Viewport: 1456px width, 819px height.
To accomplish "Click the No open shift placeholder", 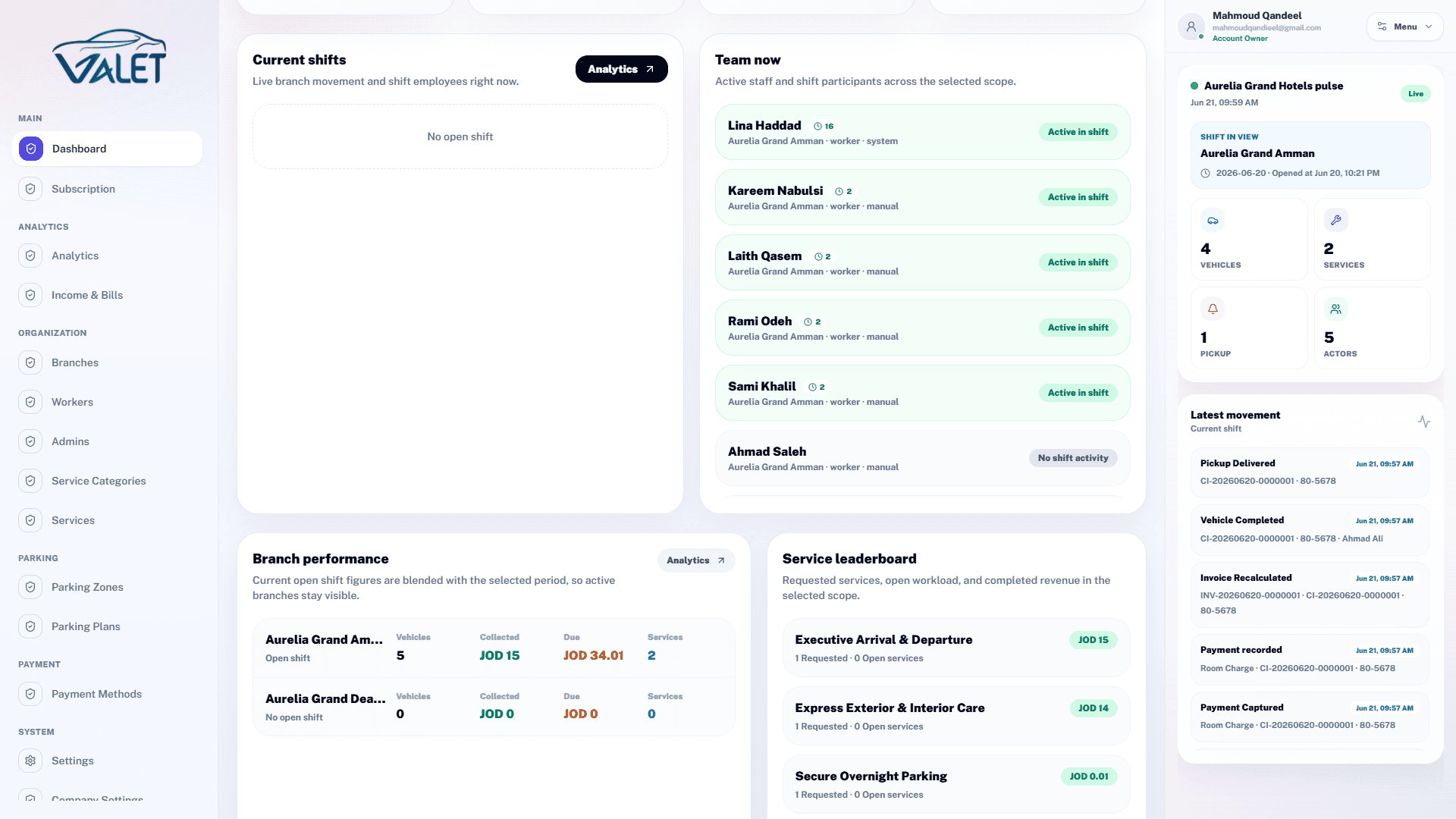I will point(460,136).
